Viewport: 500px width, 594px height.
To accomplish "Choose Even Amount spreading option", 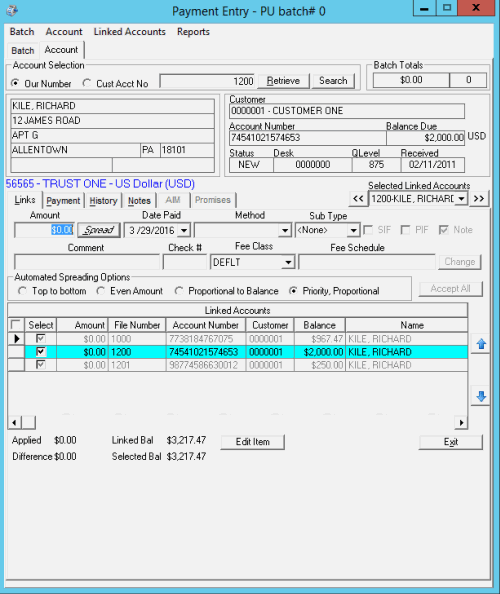I will [101, 291].
